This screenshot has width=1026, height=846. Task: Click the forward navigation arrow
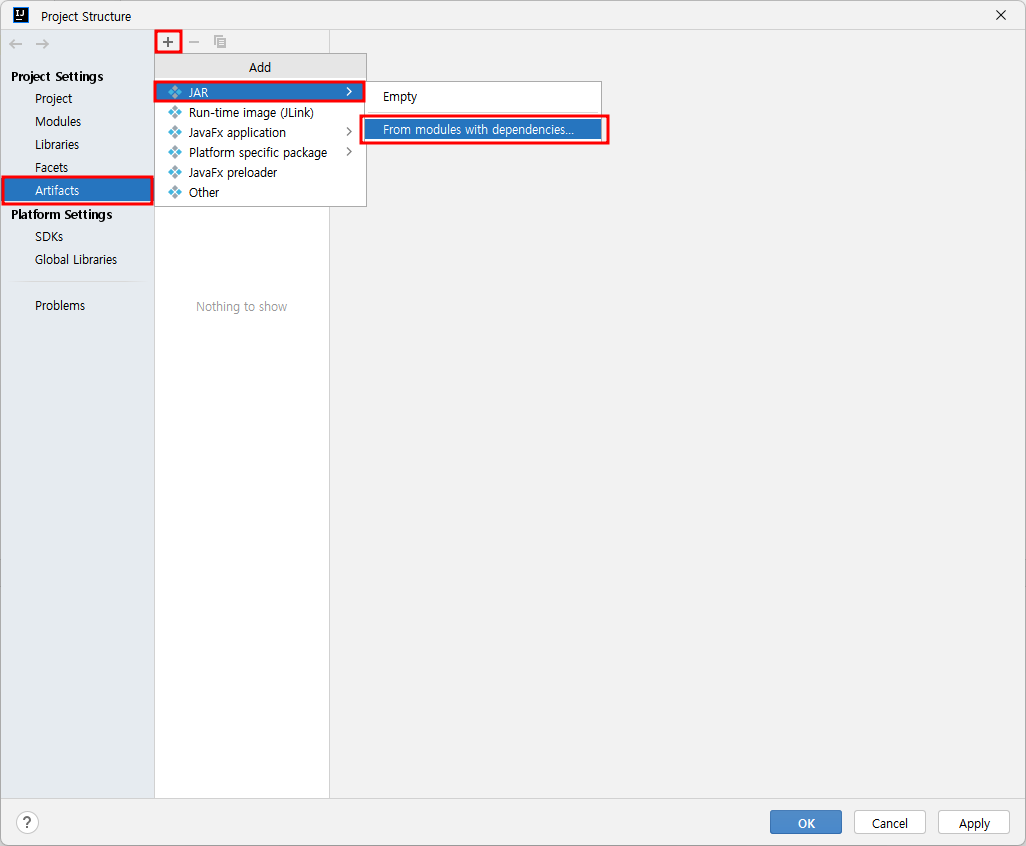click(x=43, y=44)
